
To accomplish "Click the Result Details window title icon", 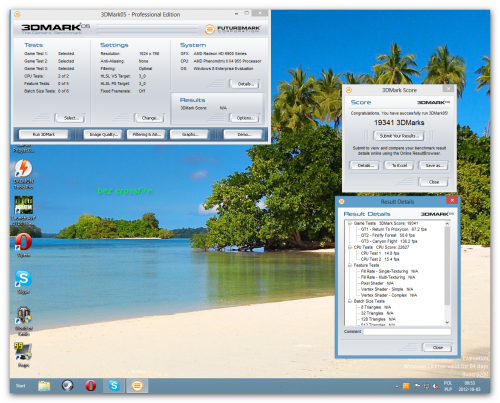I will (341, 201).
